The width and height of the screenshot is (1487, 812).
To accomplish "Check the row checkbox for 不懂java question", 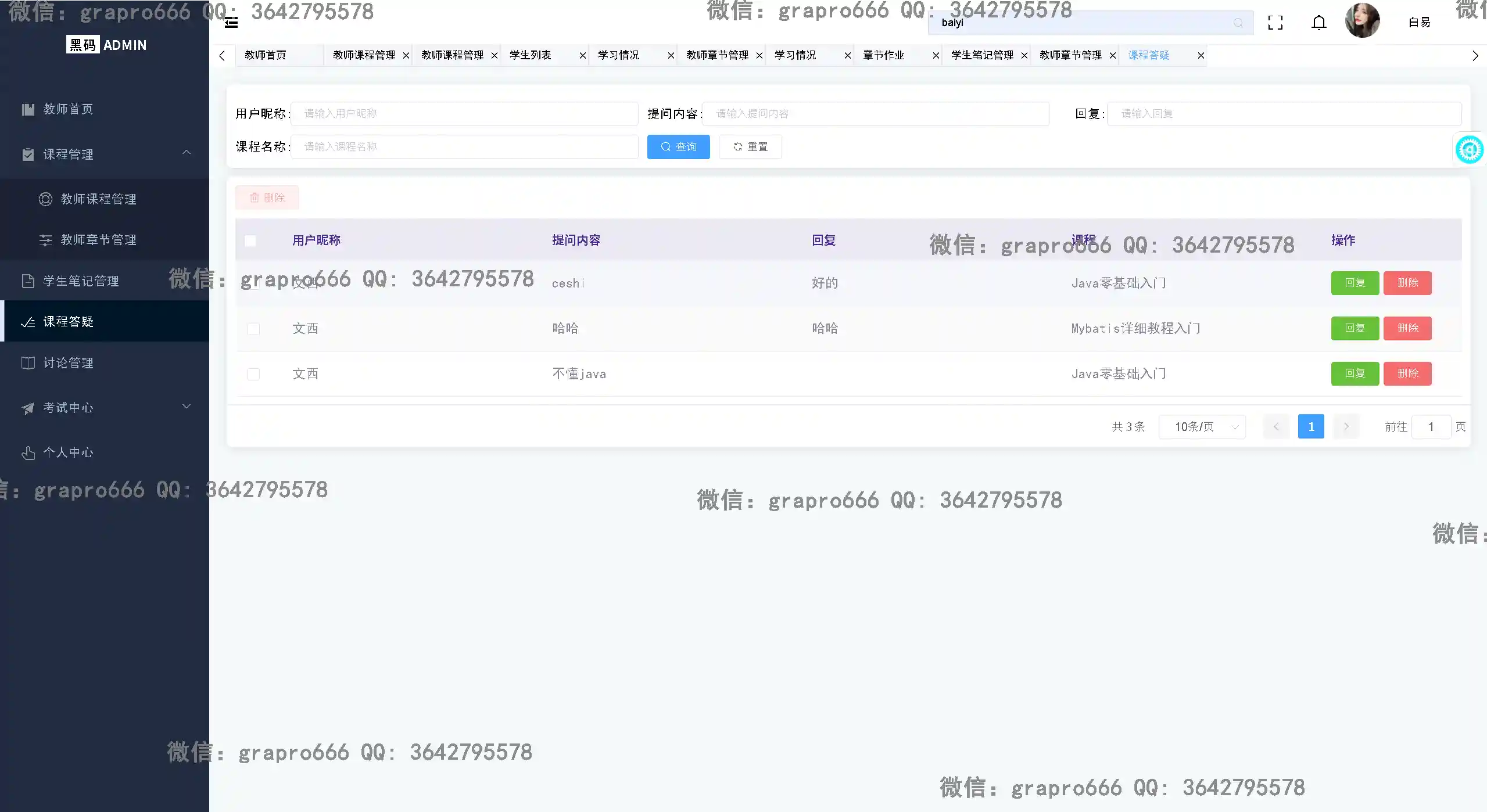I will 253,373.
